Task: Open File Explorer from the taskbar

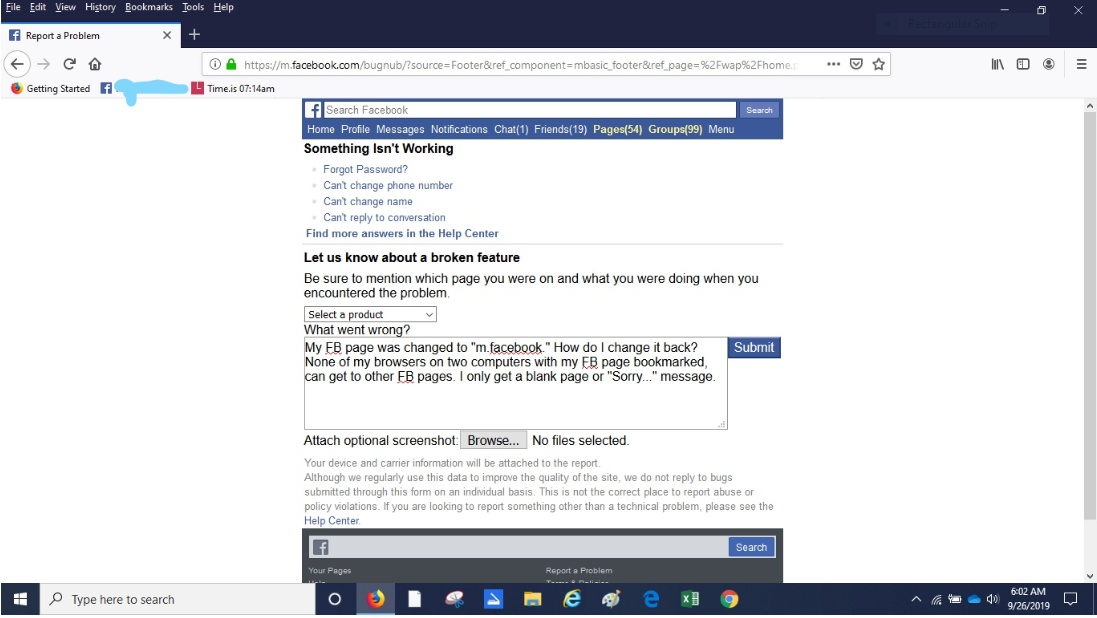Action: coord(532,599)
